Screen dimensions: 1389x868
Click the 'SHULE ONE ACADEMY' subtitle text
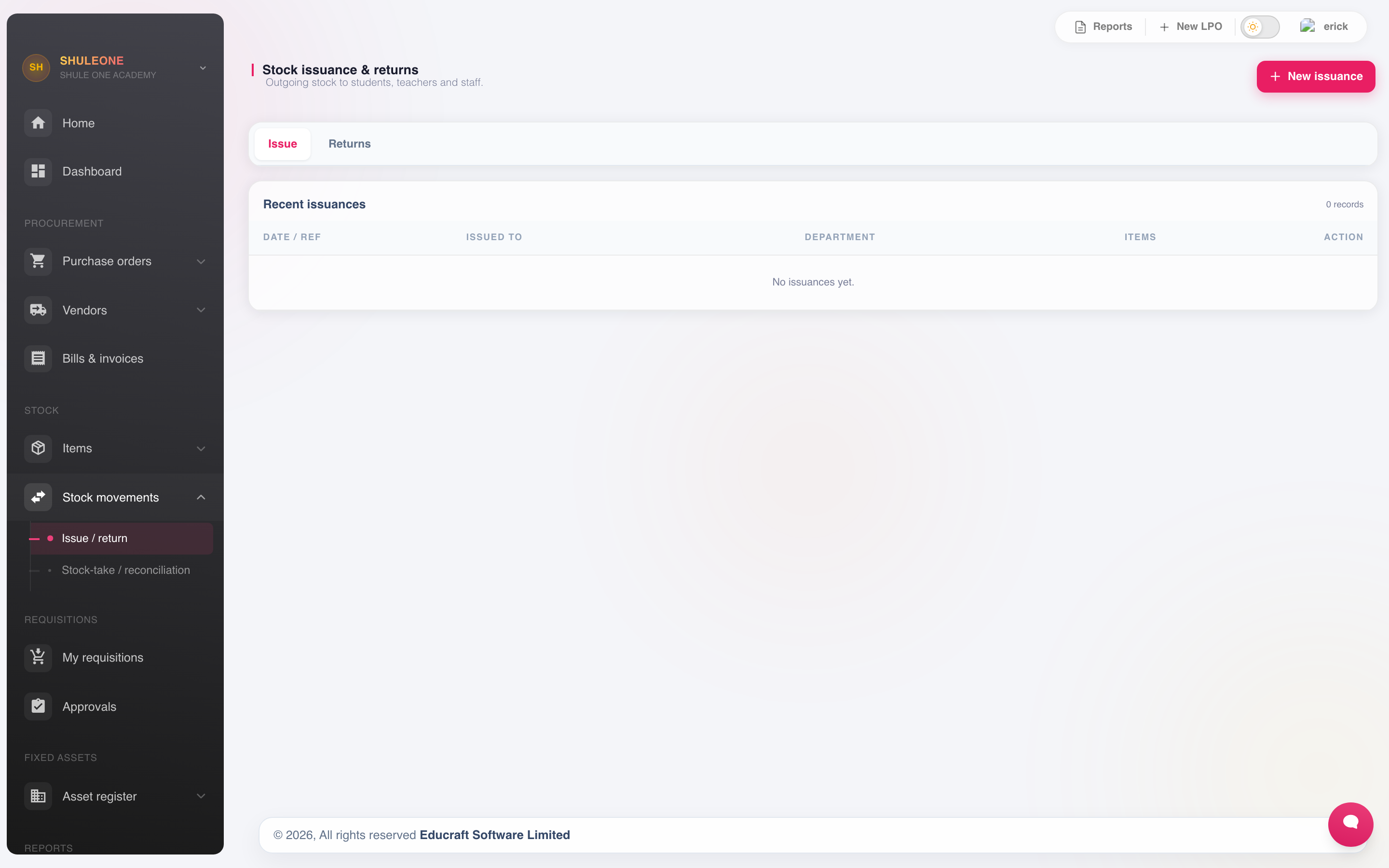[x=108, y=75]
